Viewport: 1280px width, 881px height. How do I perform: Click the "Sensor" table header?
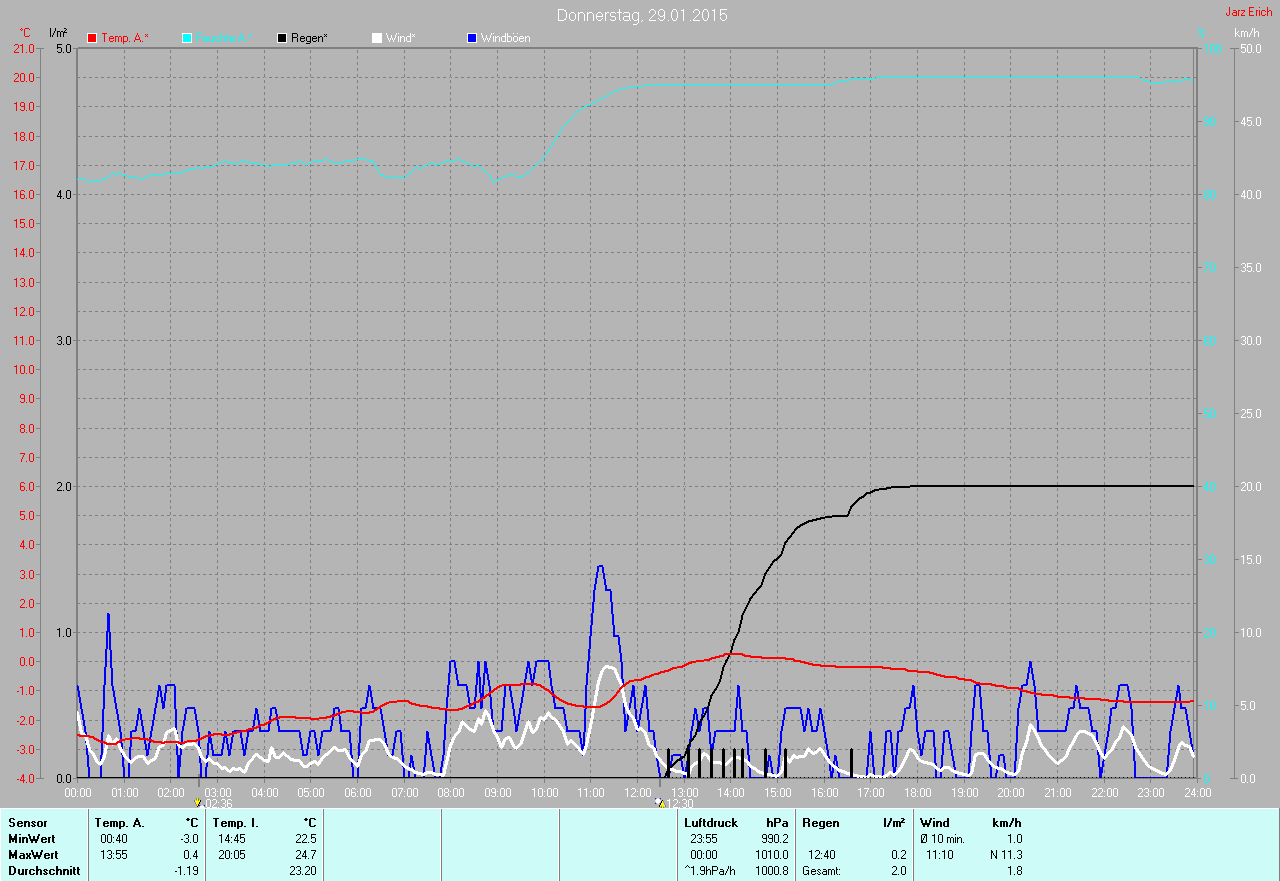[27, 823]
